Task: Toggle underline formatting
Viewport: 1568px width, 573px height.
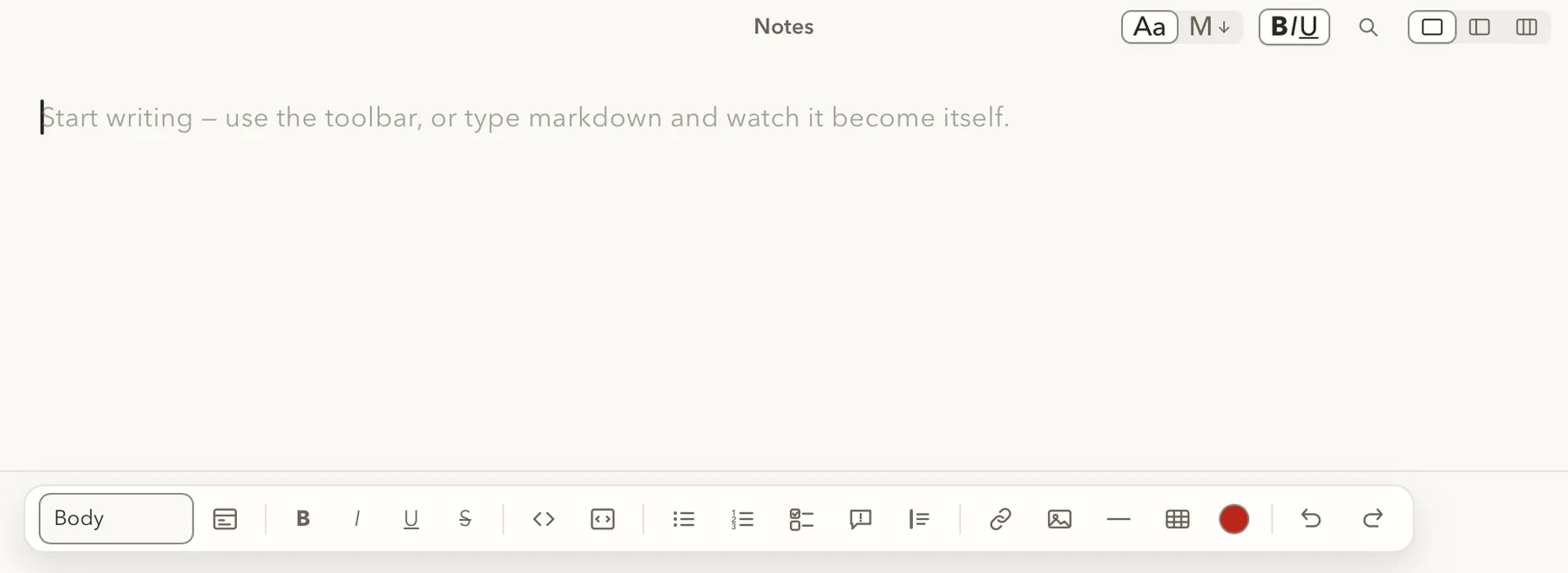Action: pyautogui.click(x=411, y=519)
